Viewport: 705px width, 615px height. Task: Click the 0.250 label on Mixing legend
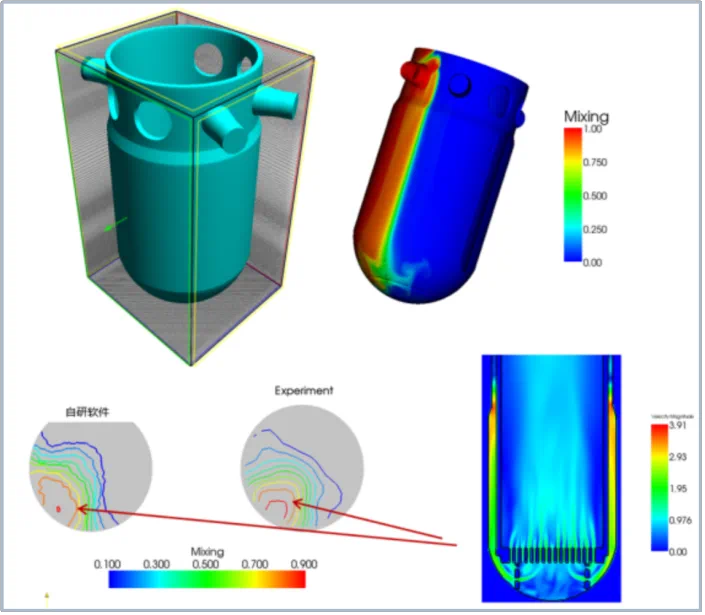coord(597,230)
